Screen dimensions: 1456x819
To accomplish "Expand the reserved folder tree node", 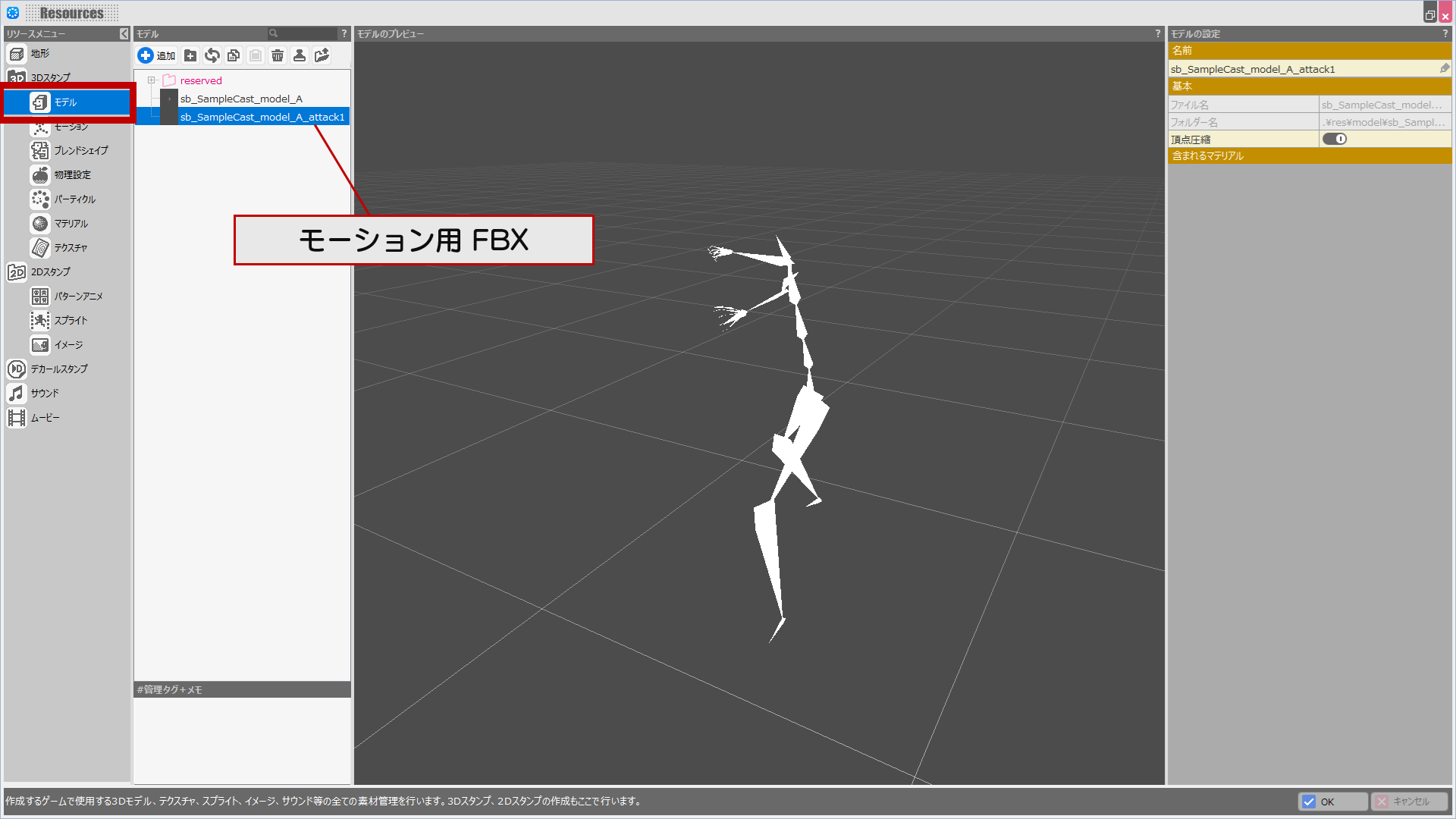I will (x=152, y=80).
